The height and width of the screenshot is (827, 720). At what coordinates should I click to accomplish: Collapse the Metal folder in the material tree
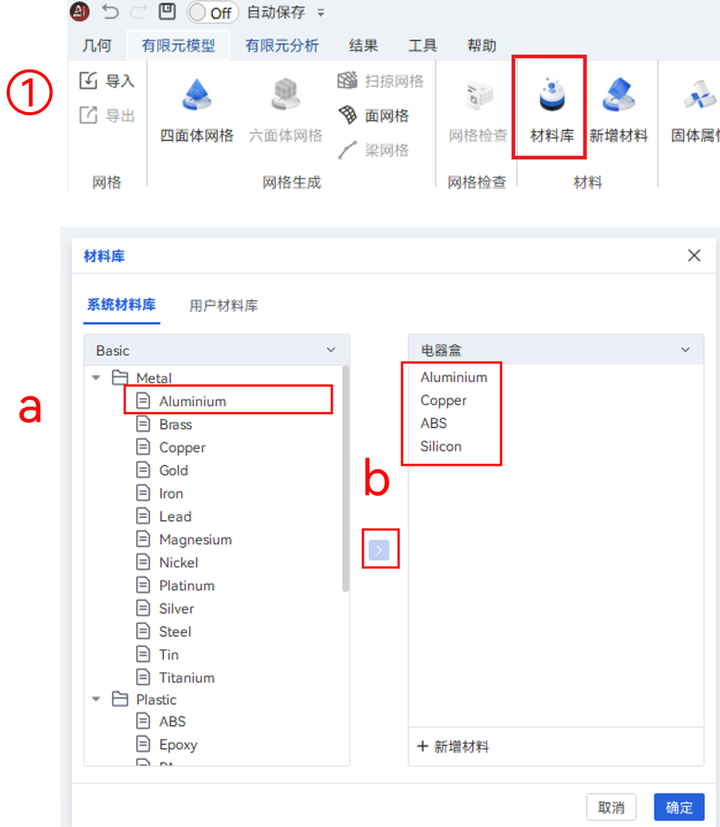coord(96,378)
